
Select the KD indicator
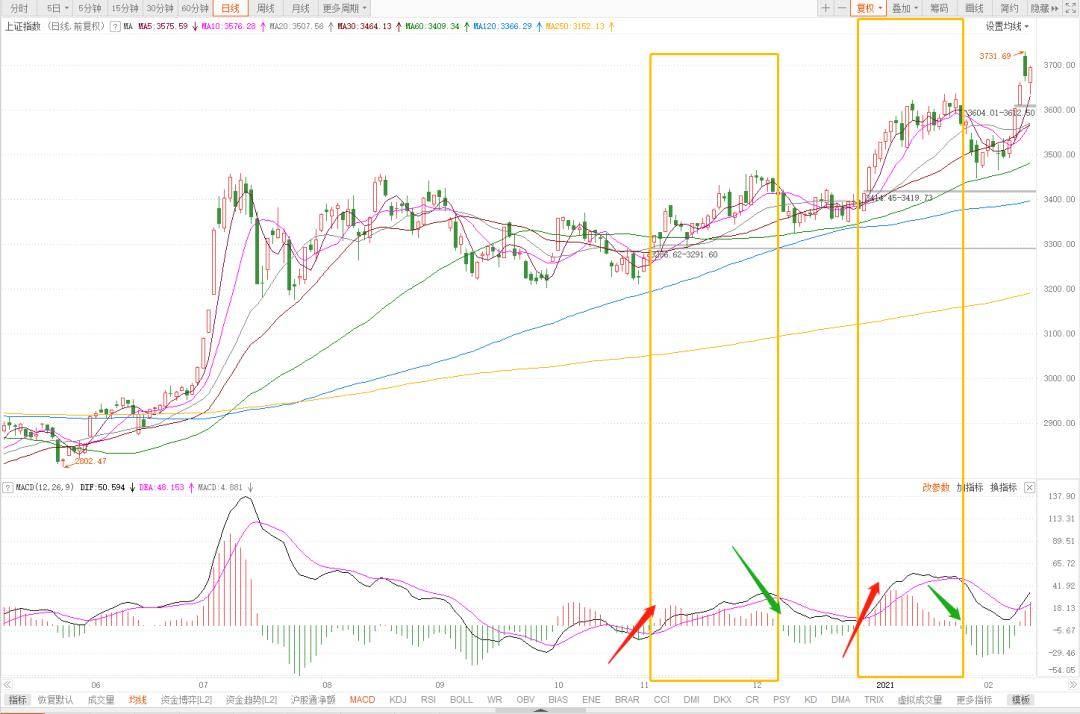(x=811, y=700)
